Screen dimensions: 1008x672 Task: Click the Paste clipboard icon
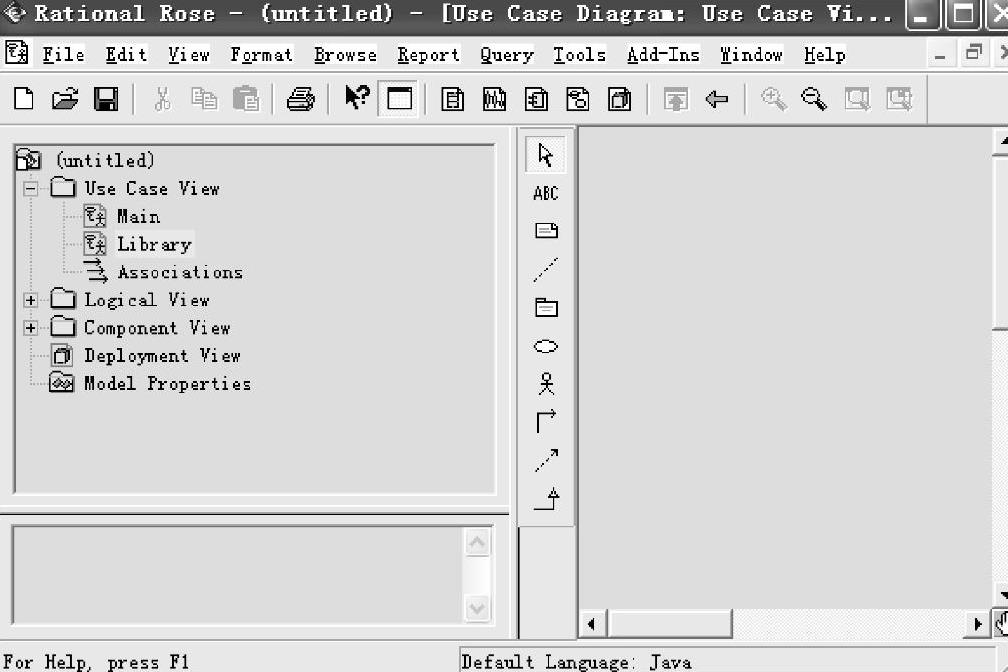point(246,99)
